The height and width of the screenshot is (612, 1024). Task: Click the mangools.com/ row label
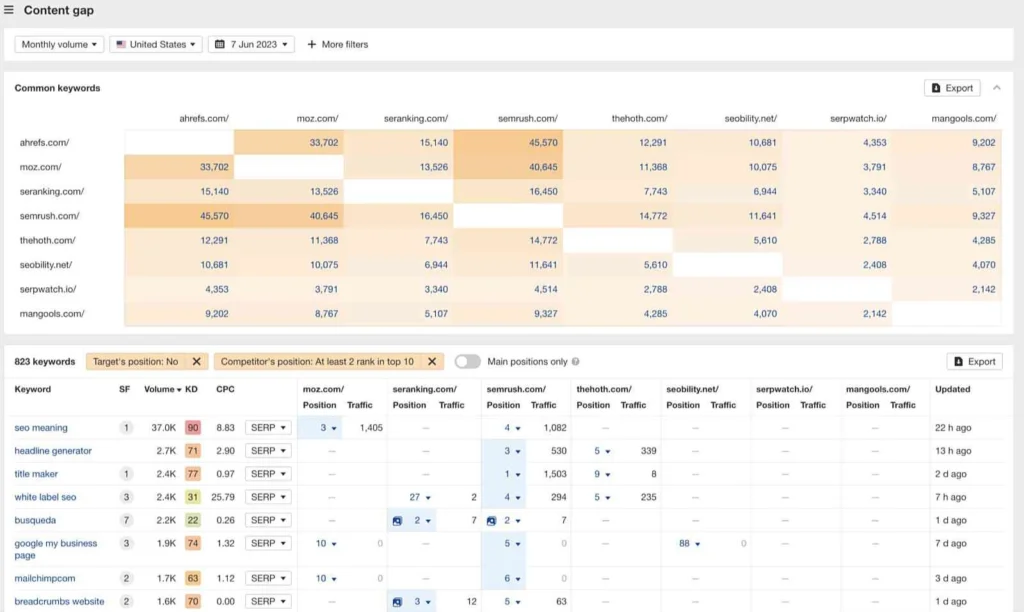(x=52, y=314)
